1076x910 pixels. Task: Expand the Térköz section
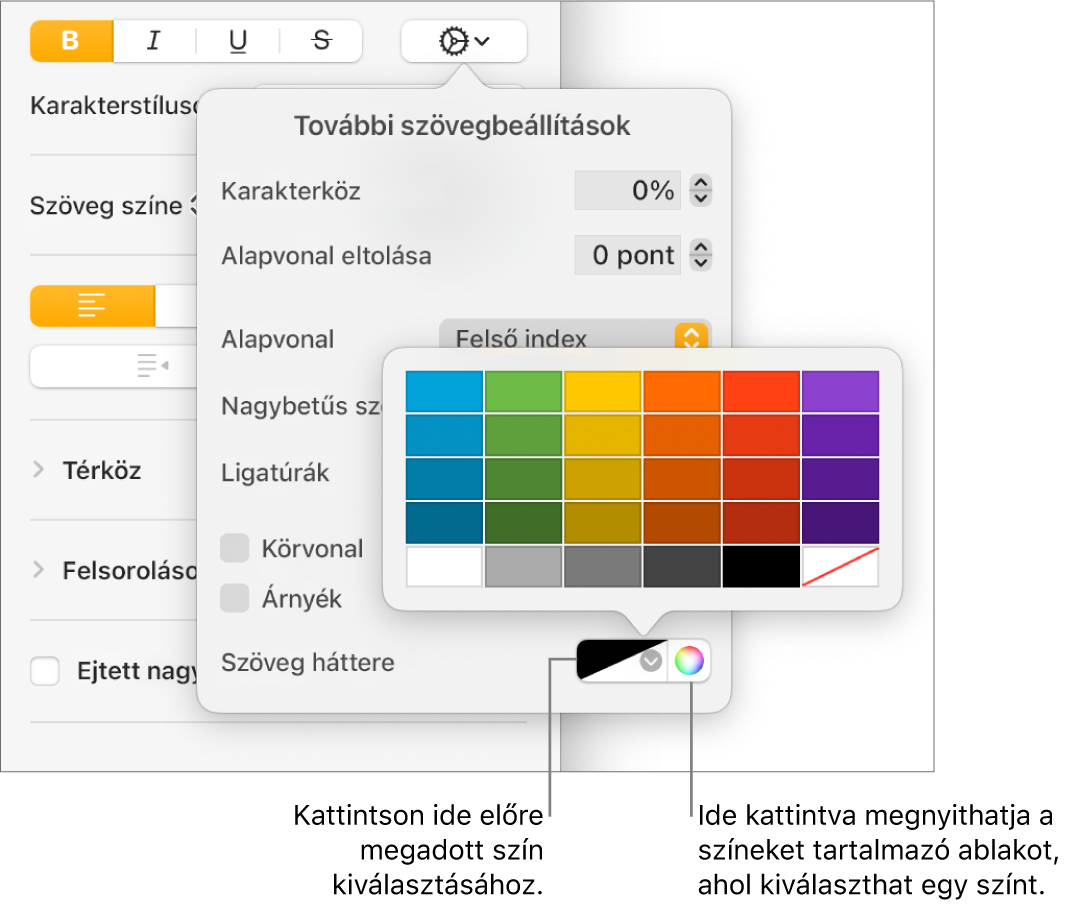pyautogui.click(x=38, y=470)
